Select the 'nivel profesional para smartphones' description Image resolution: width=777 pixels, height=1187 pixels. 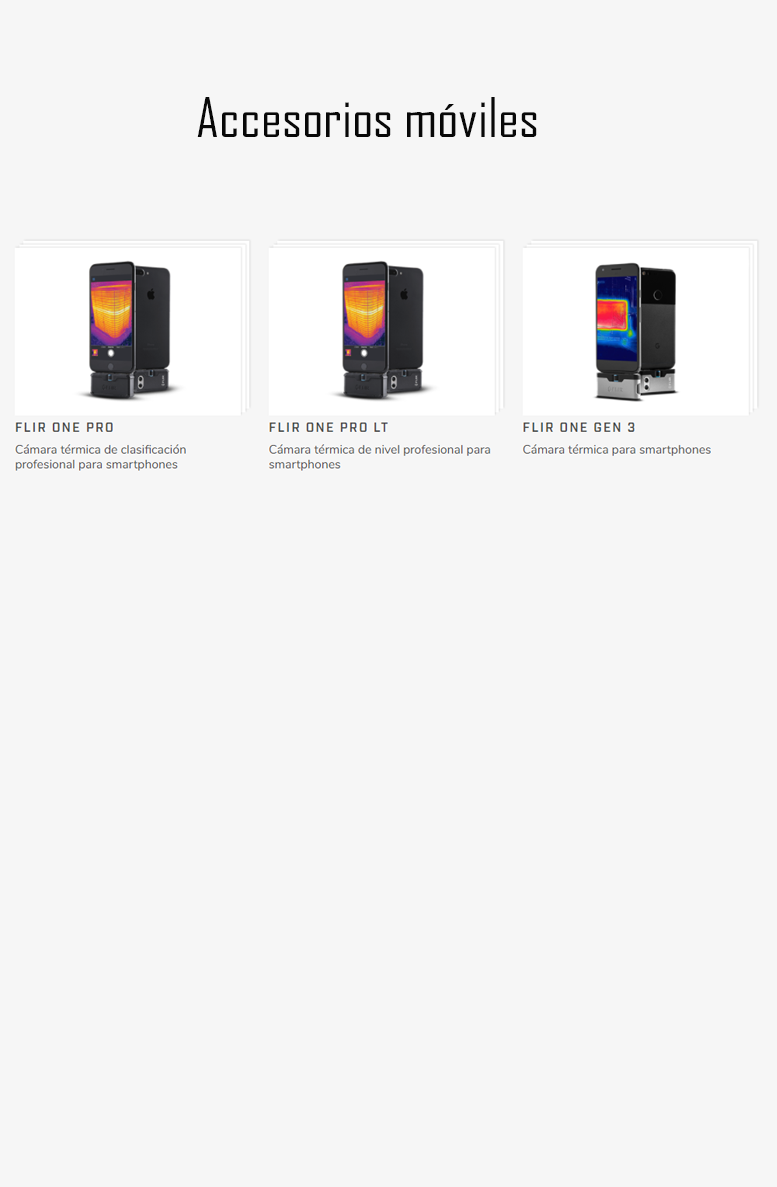point(379,457)
